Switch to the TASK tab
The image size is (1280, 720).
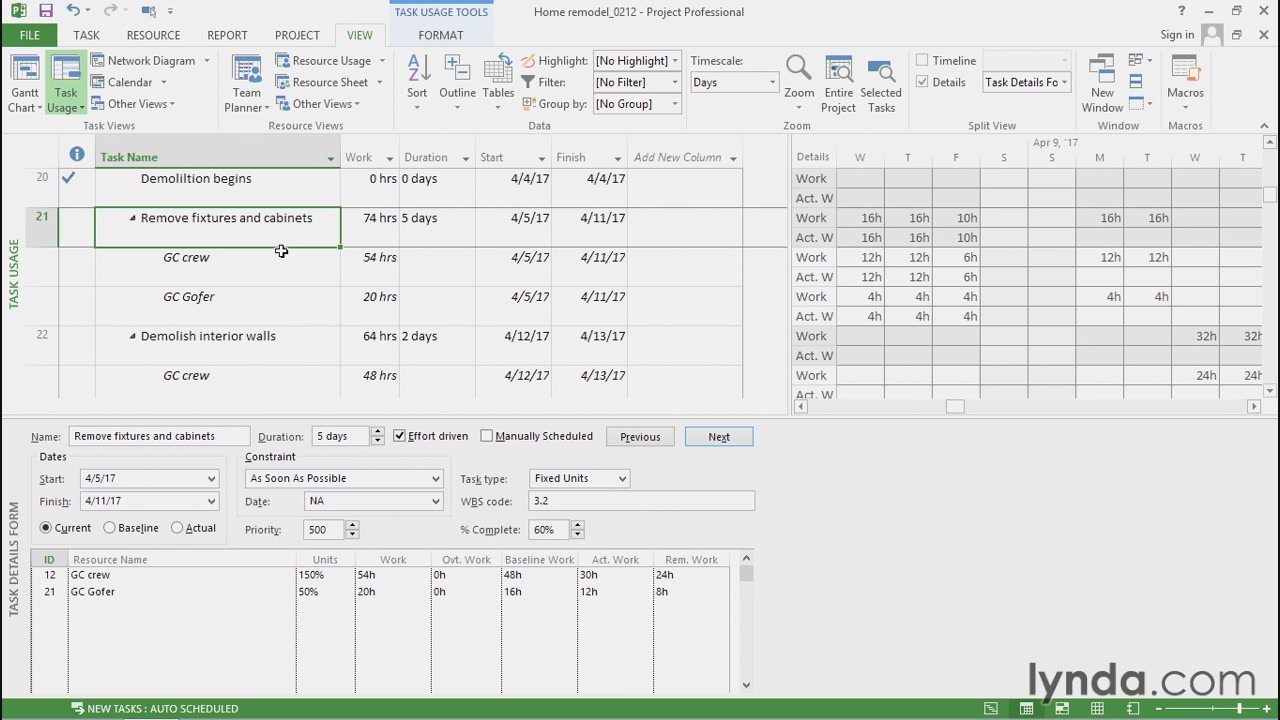pyautogui.click(x=86, y=35)
